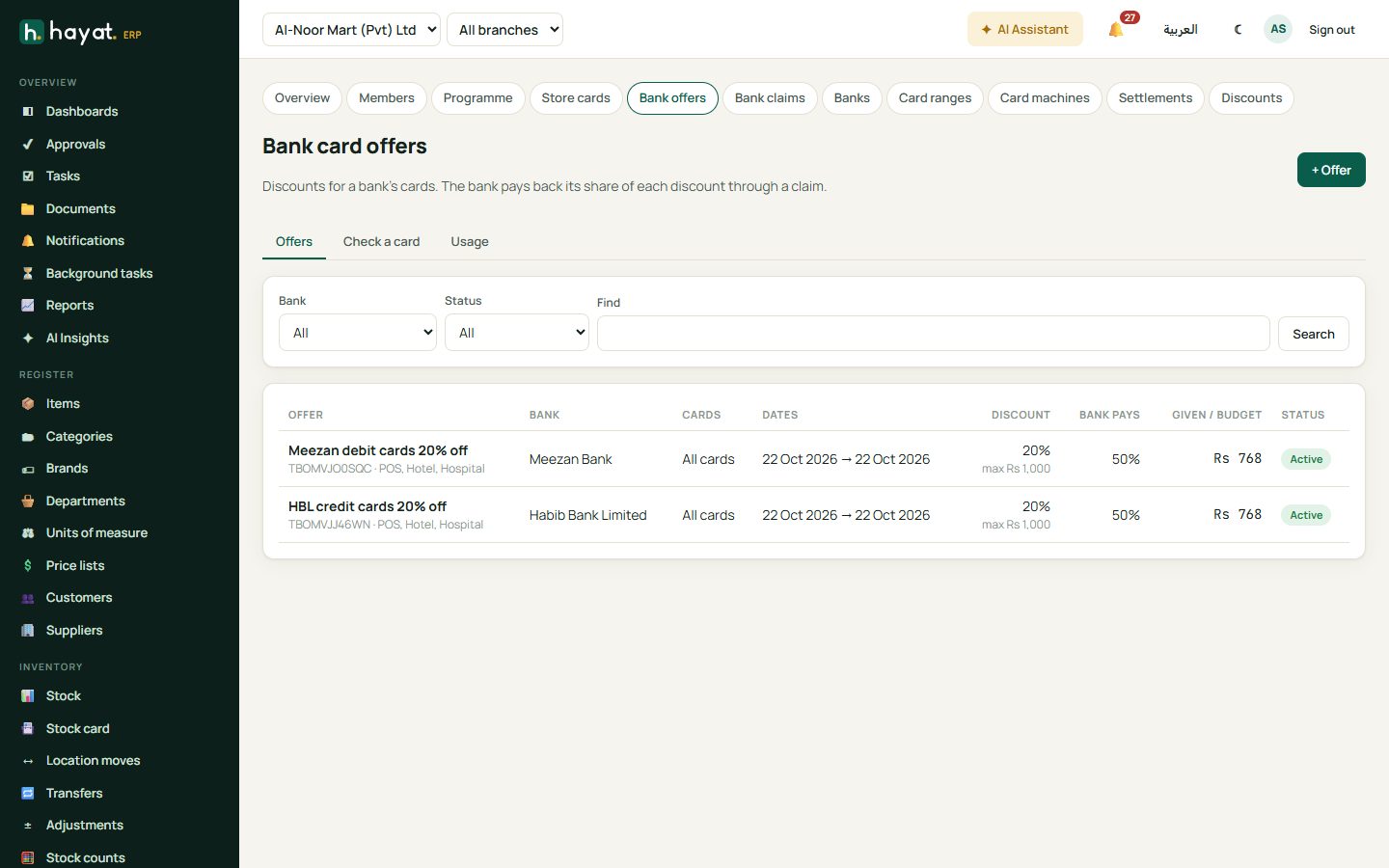Click the AI Insights sparkle icon

(28, 339)
